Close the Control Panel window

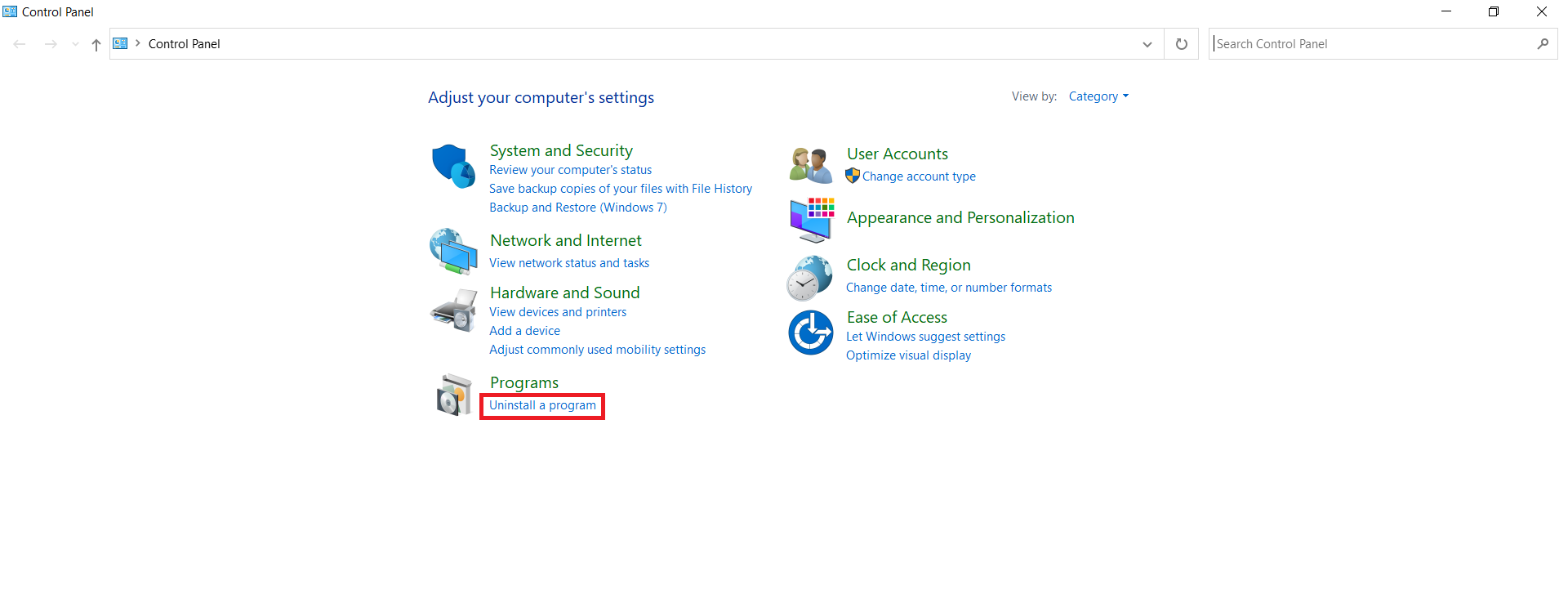[x=1542, y=11]
